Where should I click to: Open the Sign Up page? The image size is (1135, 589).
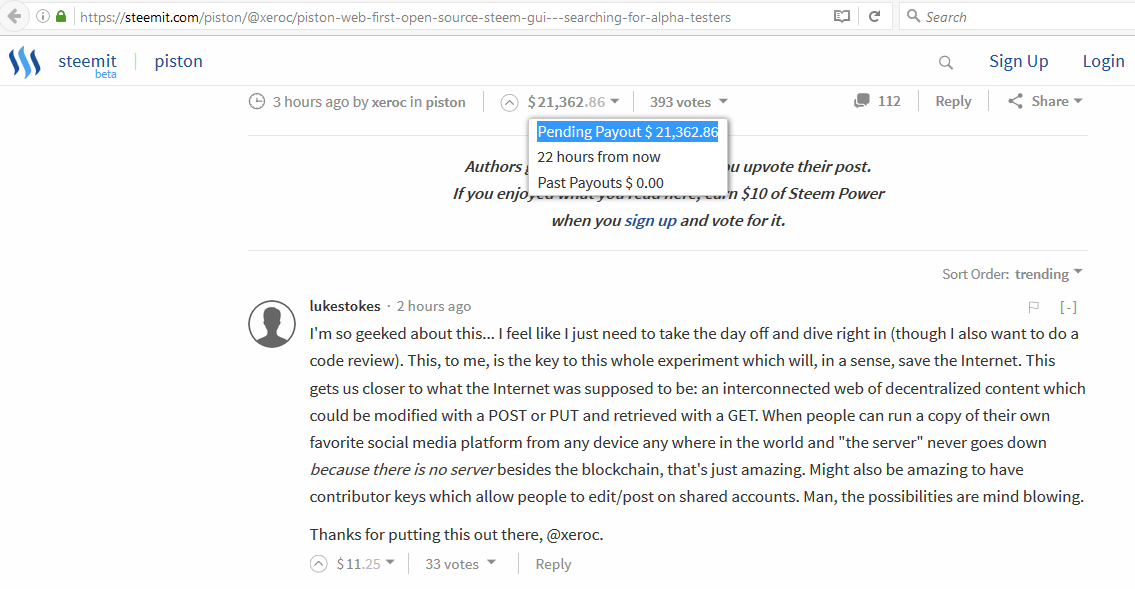[1018, 62]
